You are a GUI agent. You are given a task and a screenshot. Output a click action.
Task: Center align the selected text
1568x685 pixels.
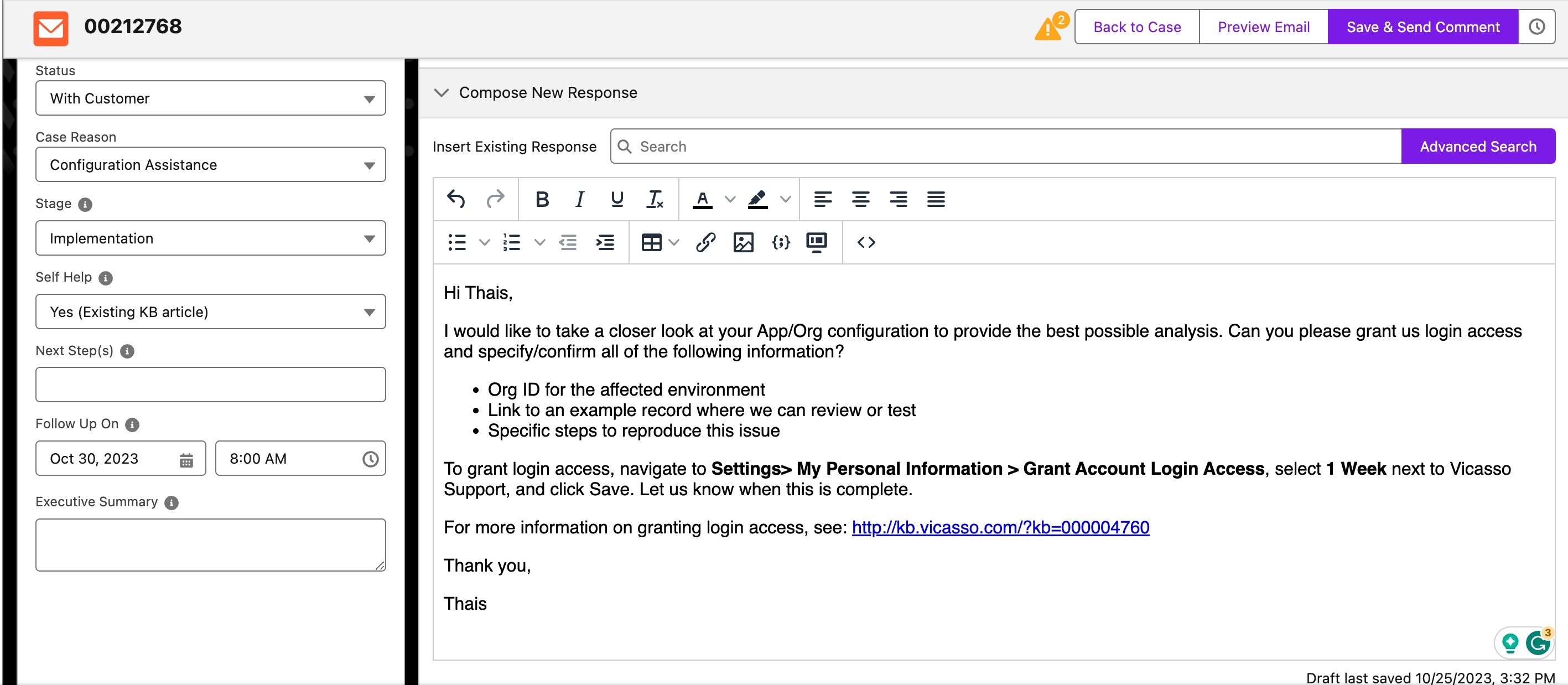[861, 199]
